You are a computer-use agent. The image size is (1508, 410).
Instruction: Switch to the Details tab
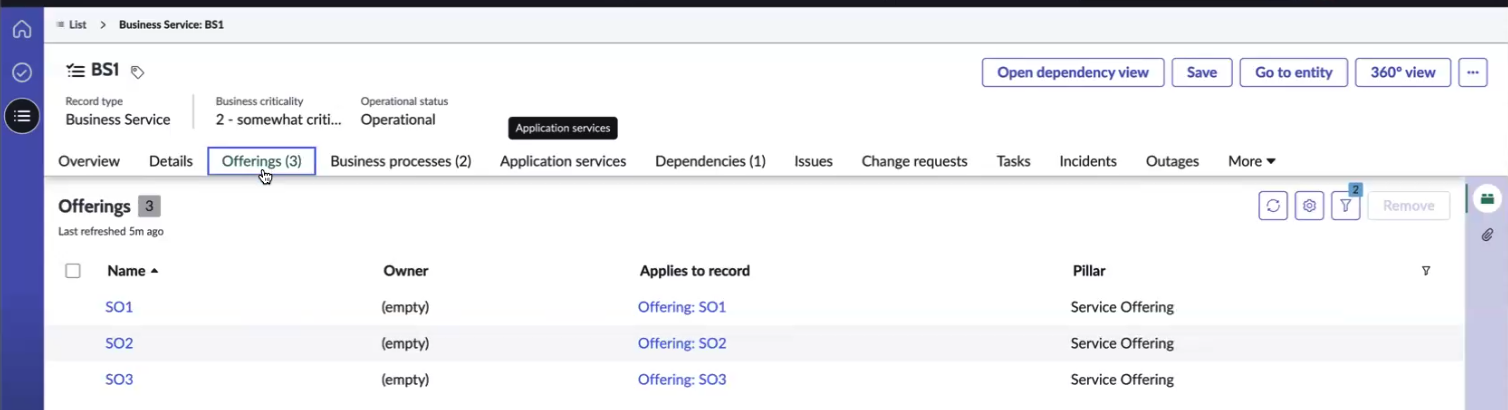click(x=171, y=161)
